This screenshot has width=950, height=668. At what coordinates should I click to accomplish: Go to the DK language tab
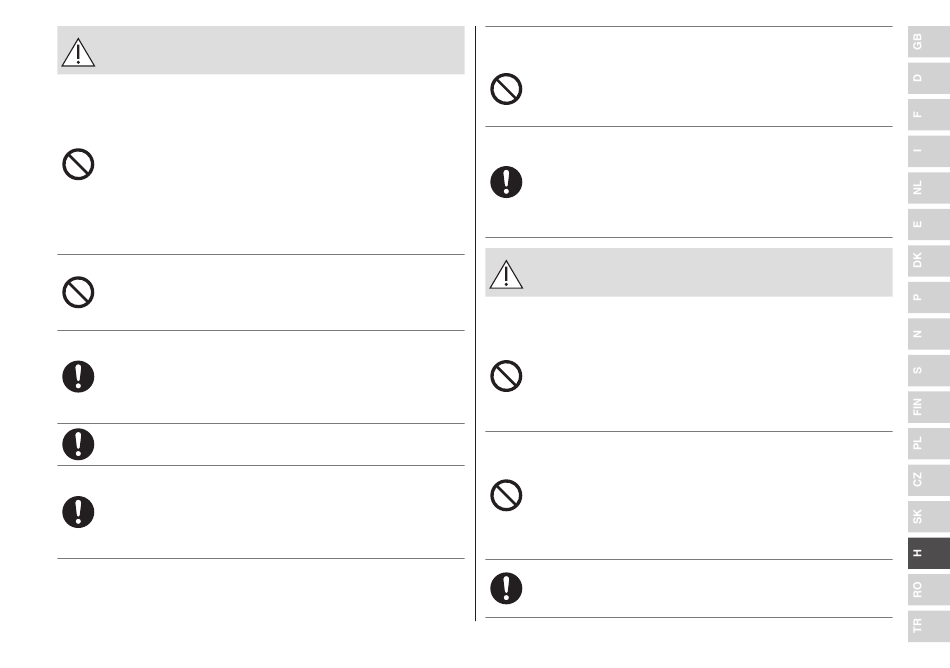(928, 260)
